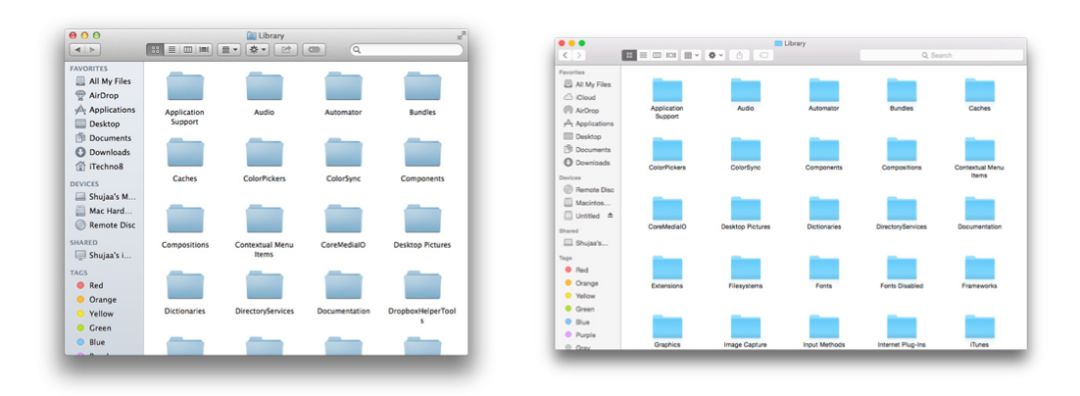Open AirDrop in the left window's sidebar
The width and height of the screenshot is (1080, 396).
(103, 95)
